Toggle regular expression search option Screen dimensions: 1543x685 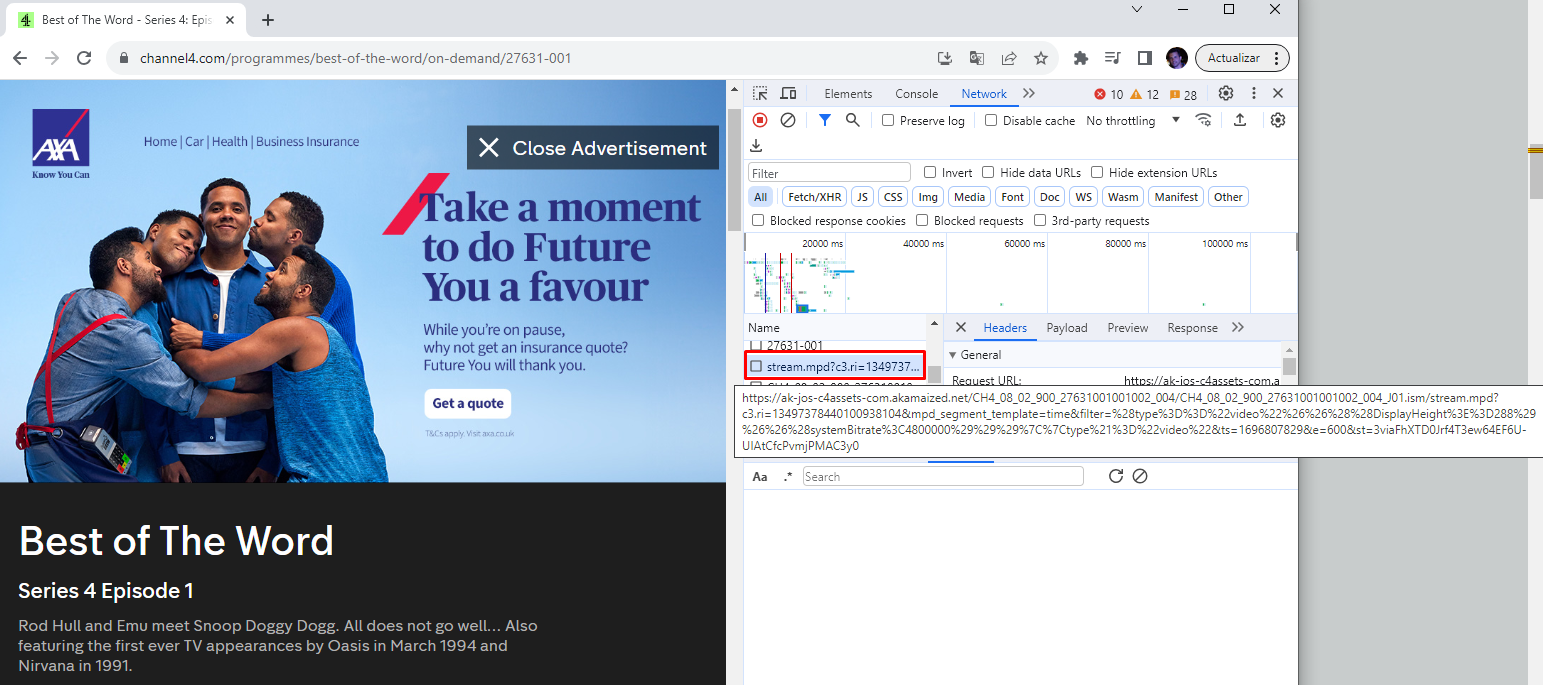pos(788,477)
